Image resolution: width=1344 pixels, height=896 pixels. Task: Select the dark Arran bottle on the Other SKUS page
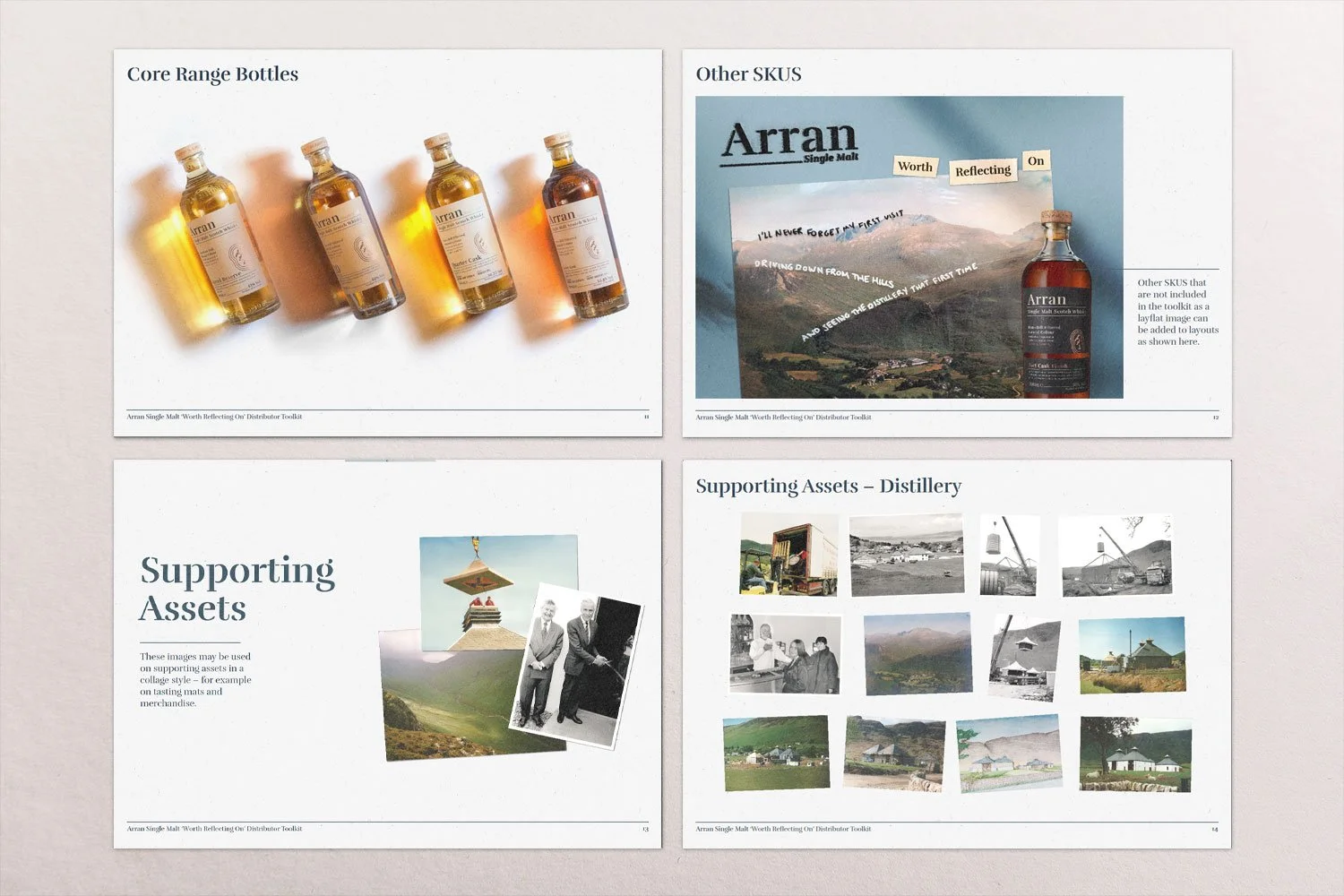(x=1057, y=305)
